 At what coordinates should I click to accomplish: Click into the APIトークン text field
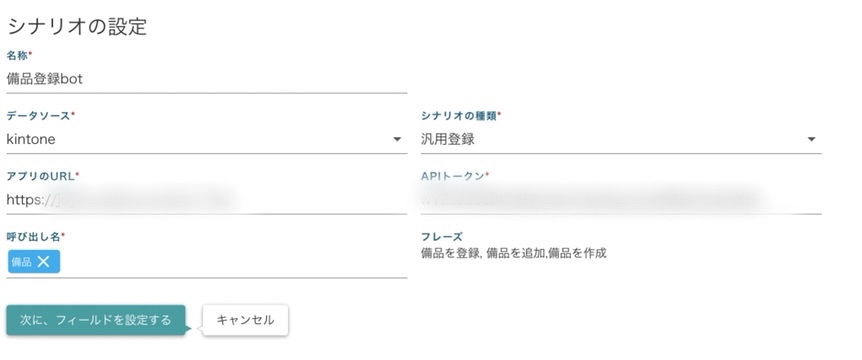click(x=621, y=200)
